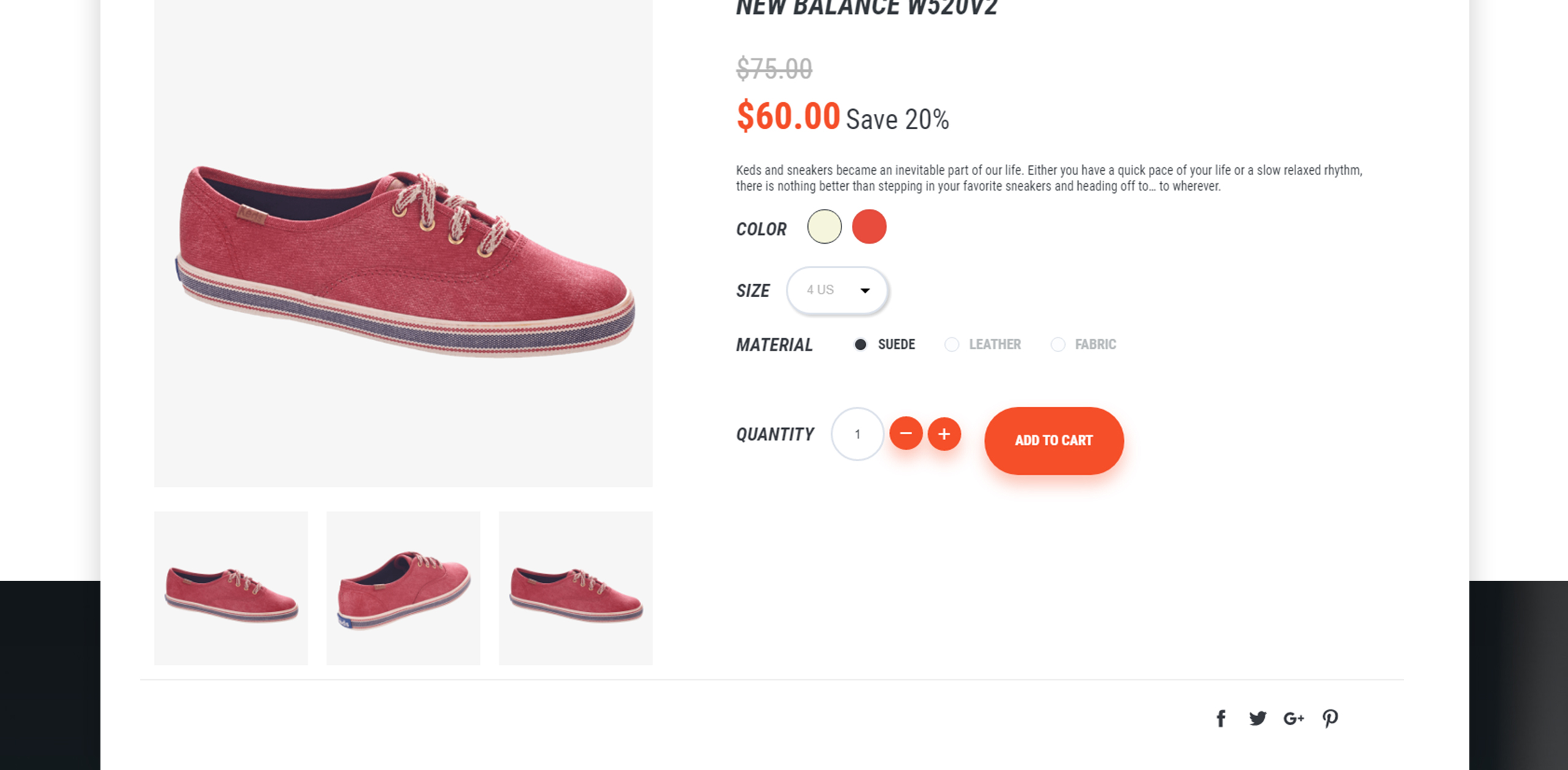The width and height of the screenshot is (1568, 770).
Task: Click the $60.00 sale price
Action: tap(788, 116)
